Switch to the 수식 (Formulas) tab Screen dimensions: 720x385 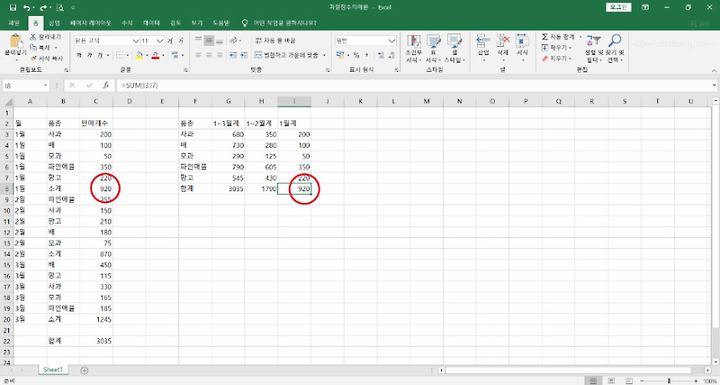pos(127,23)
